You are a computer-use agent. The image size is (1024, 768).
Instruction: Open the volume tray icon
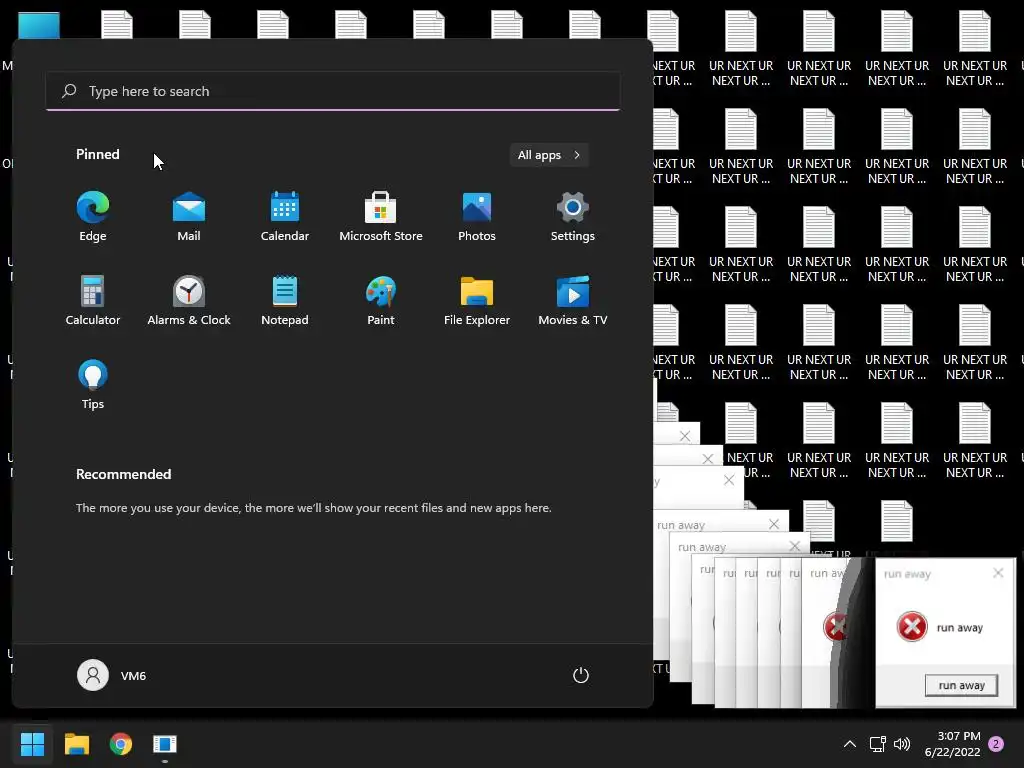pos(902,744)
